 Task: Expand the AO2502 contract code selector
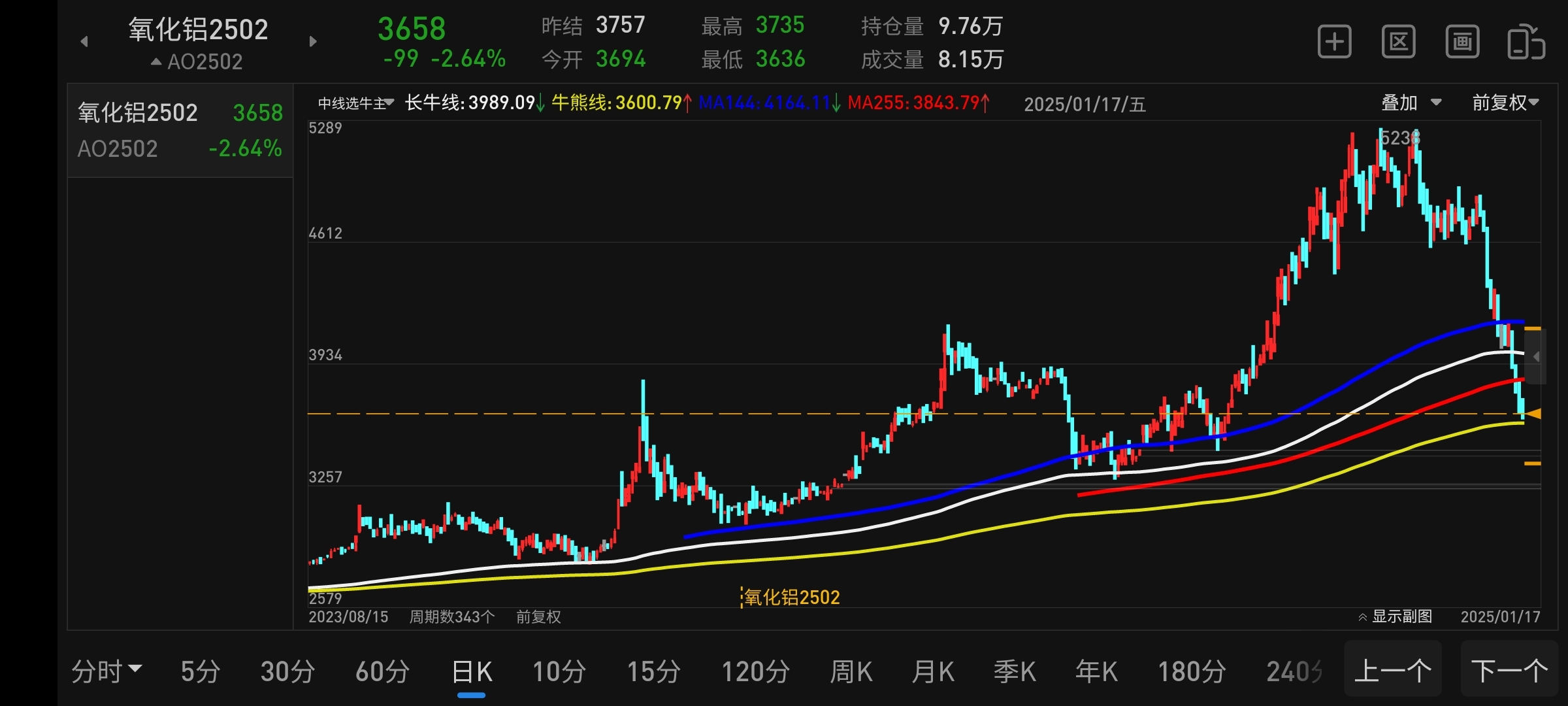click(x=197, y=62)
